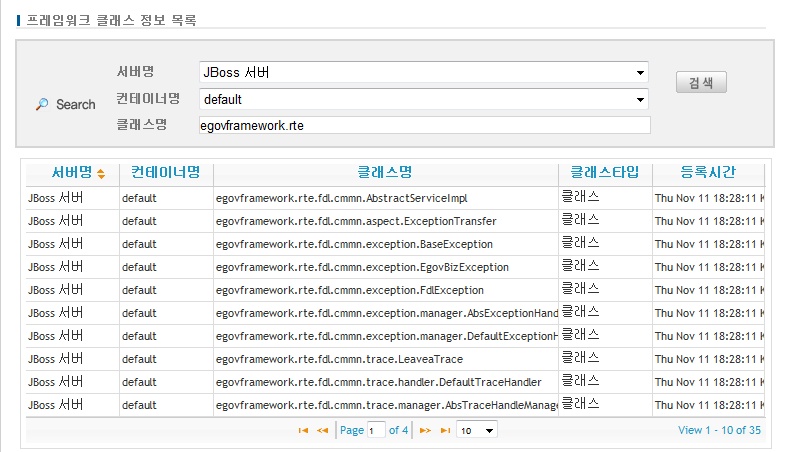The width and height of the screenshot is (791, 452).
Task: Click the magnifier Search icon
Action: coord(42,104)
